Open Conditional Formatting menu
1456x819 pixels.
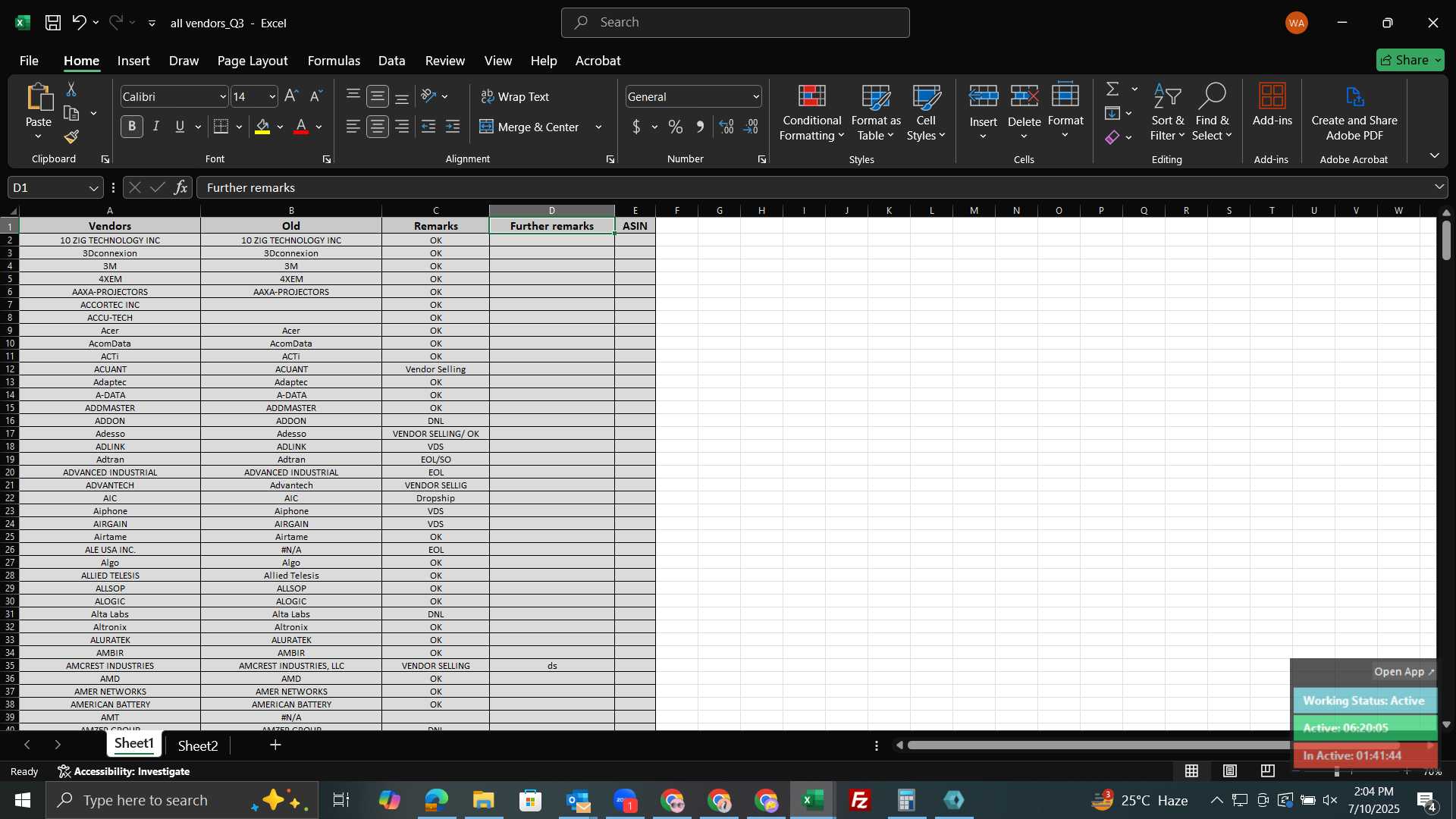pyautogui.click(x=812, y=112)
